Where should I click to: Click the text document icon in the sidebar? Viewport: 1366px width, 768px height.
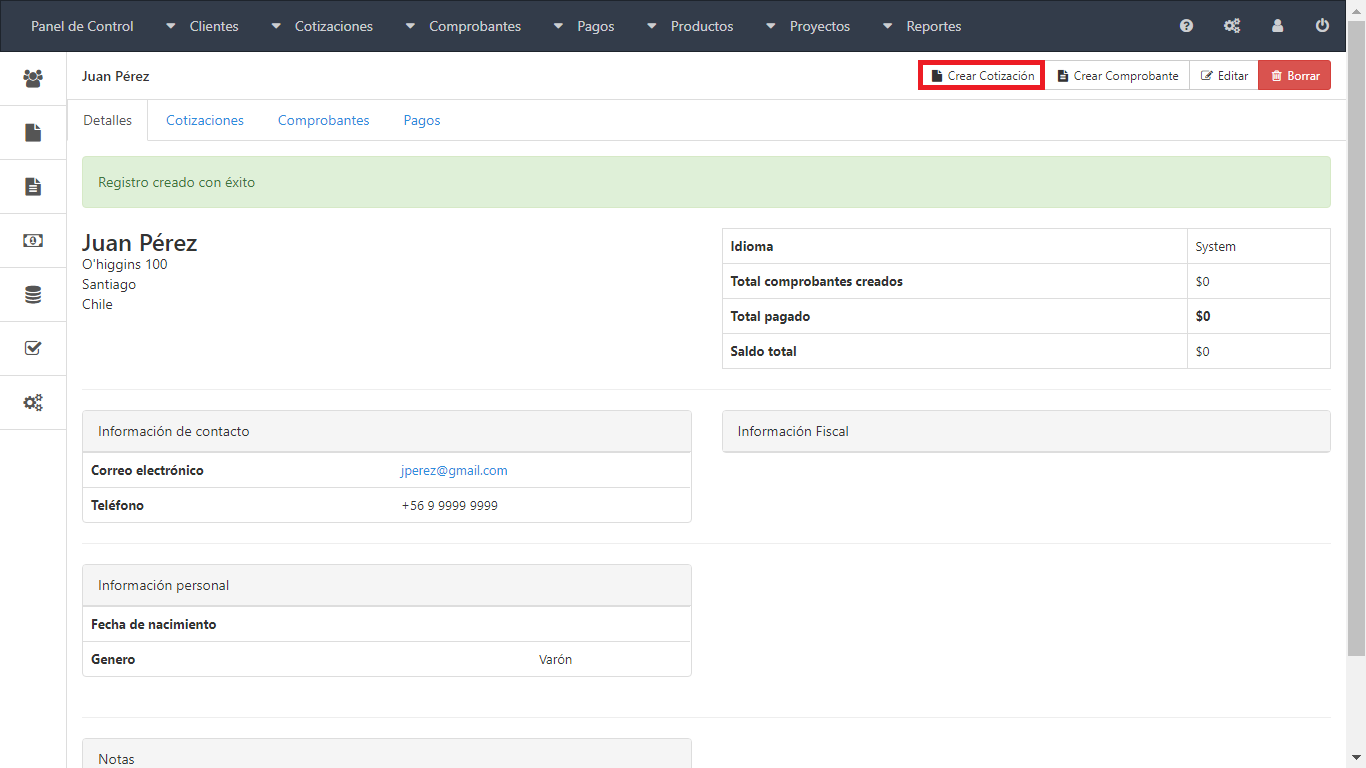[x=33, y=186]
